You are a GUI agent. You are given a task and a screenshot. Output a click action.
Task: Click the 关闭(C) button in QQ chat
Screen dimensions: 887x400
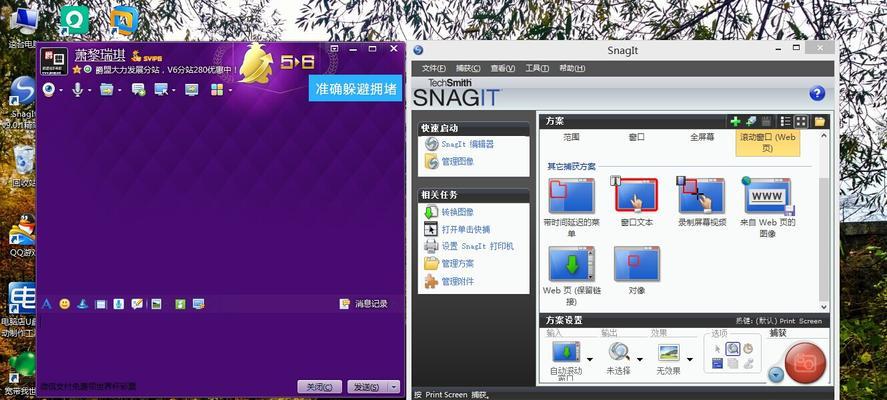pos(320,387)
